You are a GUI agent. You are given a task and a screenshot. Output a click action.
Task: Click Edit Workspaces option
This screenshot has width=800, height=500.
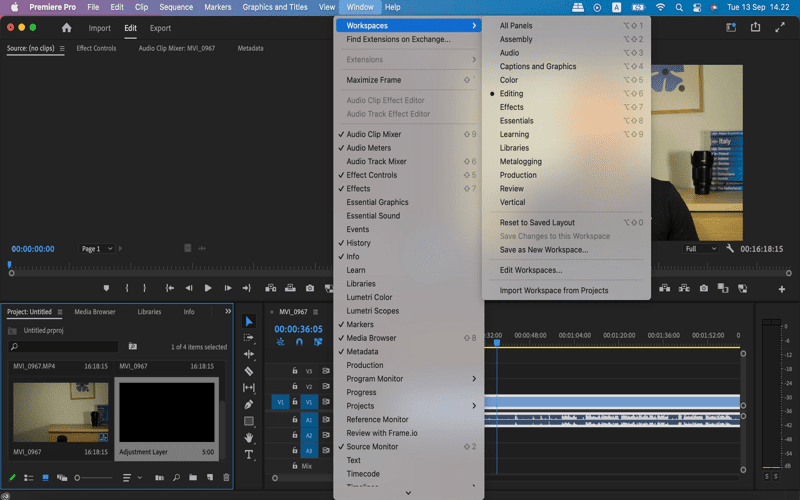coord(566,270)
